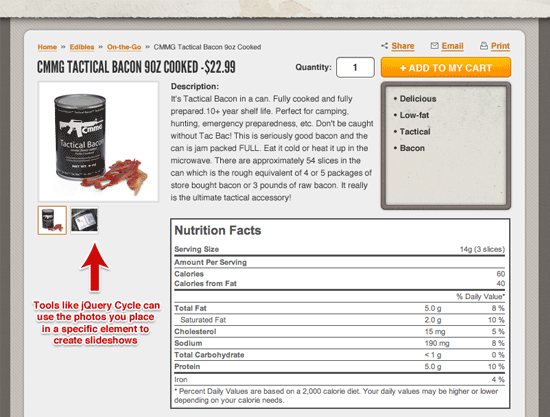The width and height of the screenshot is (550, 417).
Task: Click the 'Delicious' bullet point
Action: pyautogui.click(x=418, y=99)
